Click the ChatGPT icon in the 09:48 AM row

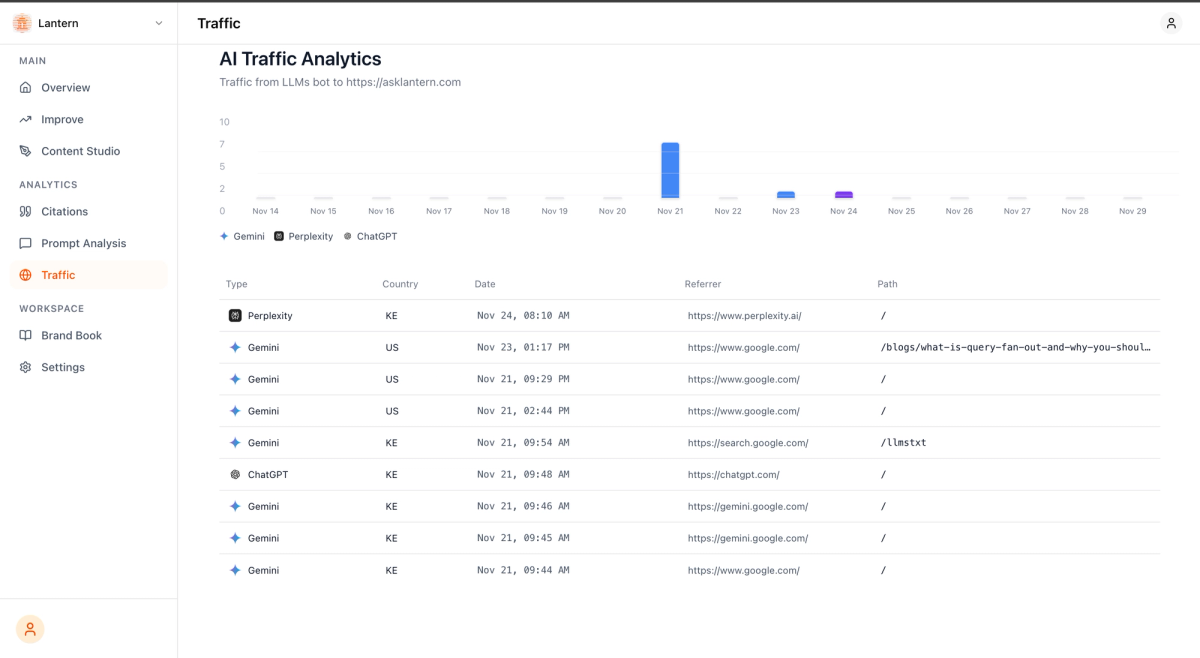pos(235,475)
